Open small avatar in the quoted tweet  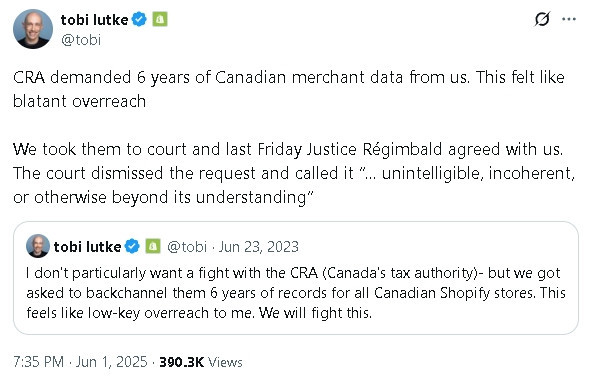click(x=38, y=246)
